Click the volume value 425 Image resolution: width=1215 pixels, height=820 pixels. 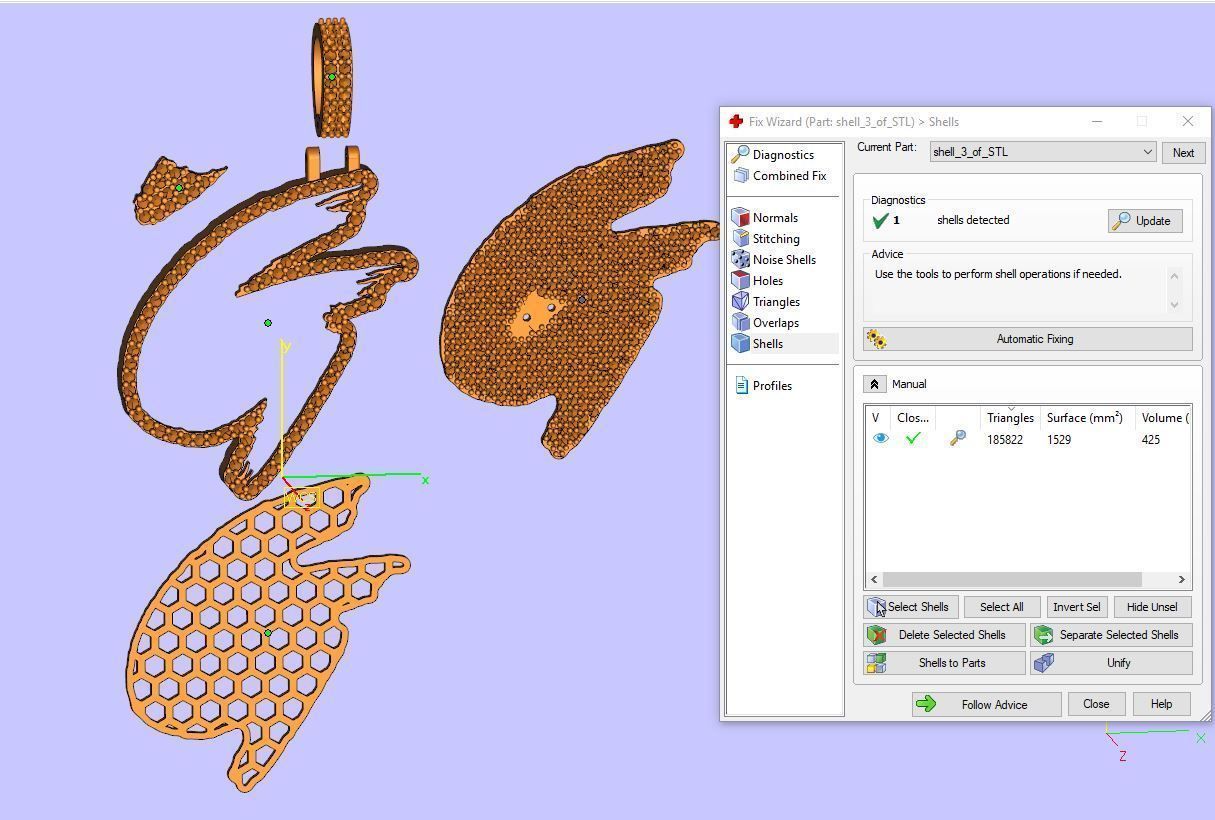pos(1151,440)
